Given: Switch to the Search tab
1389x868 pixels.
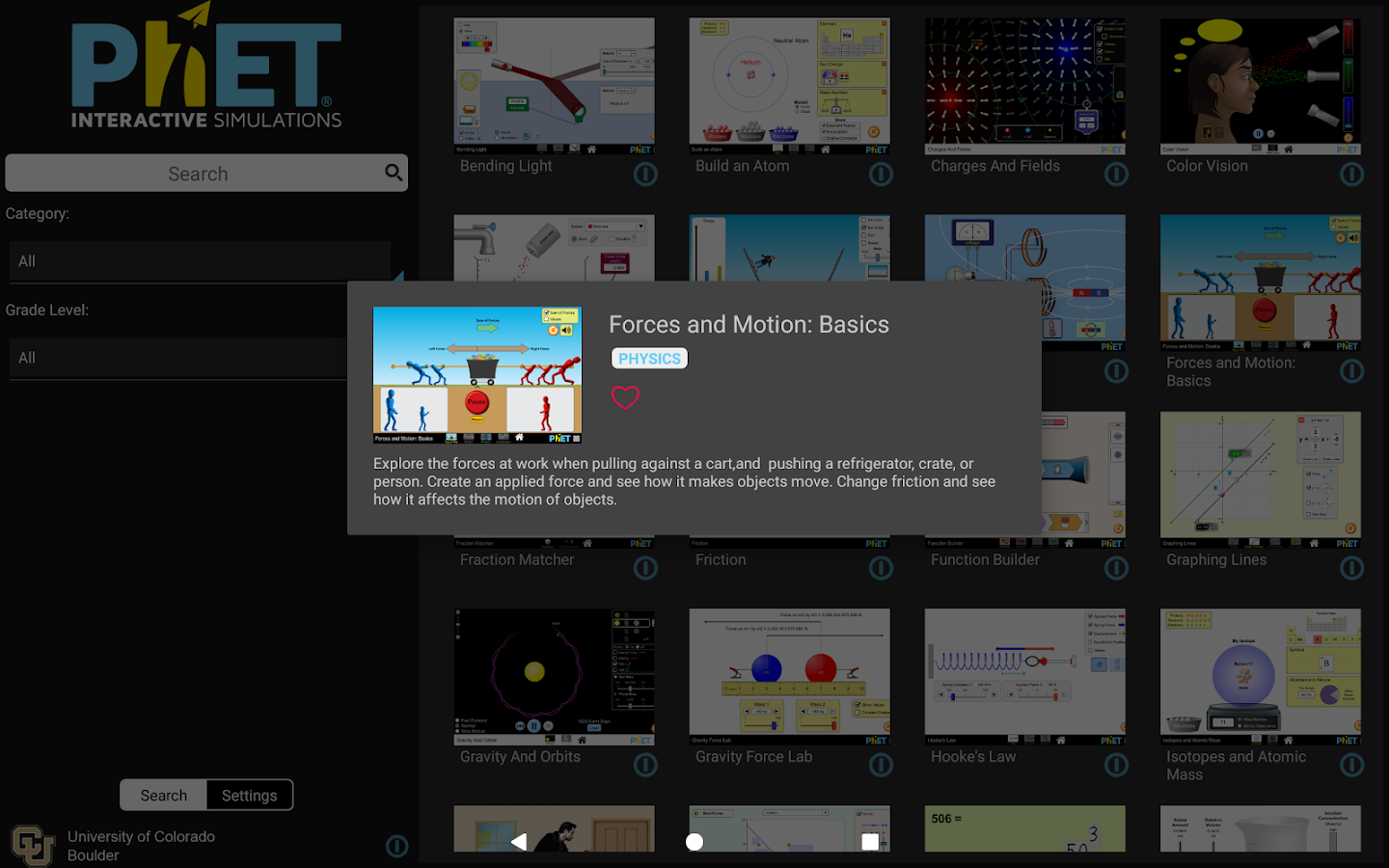Looking at the screenshot, I should pyautogui.click(x=163, y=795).
